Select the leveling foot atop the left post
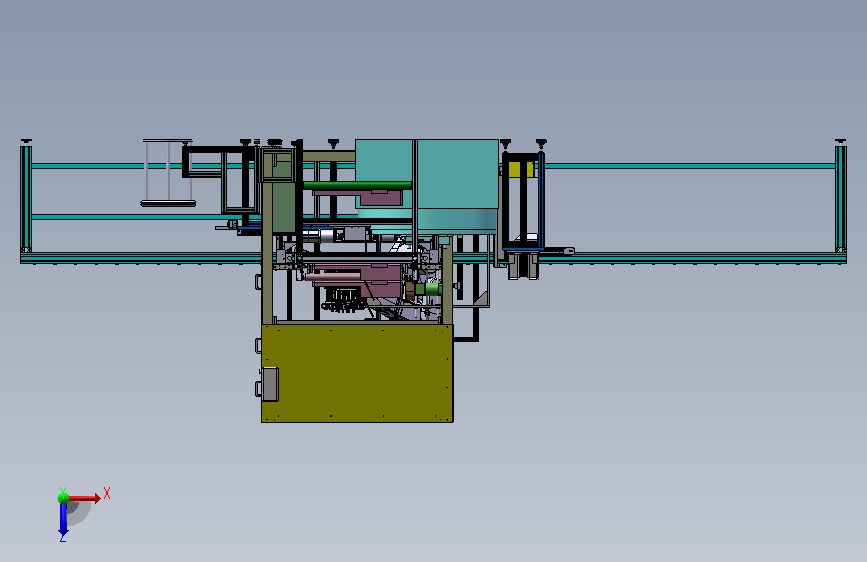 point(26,142)
